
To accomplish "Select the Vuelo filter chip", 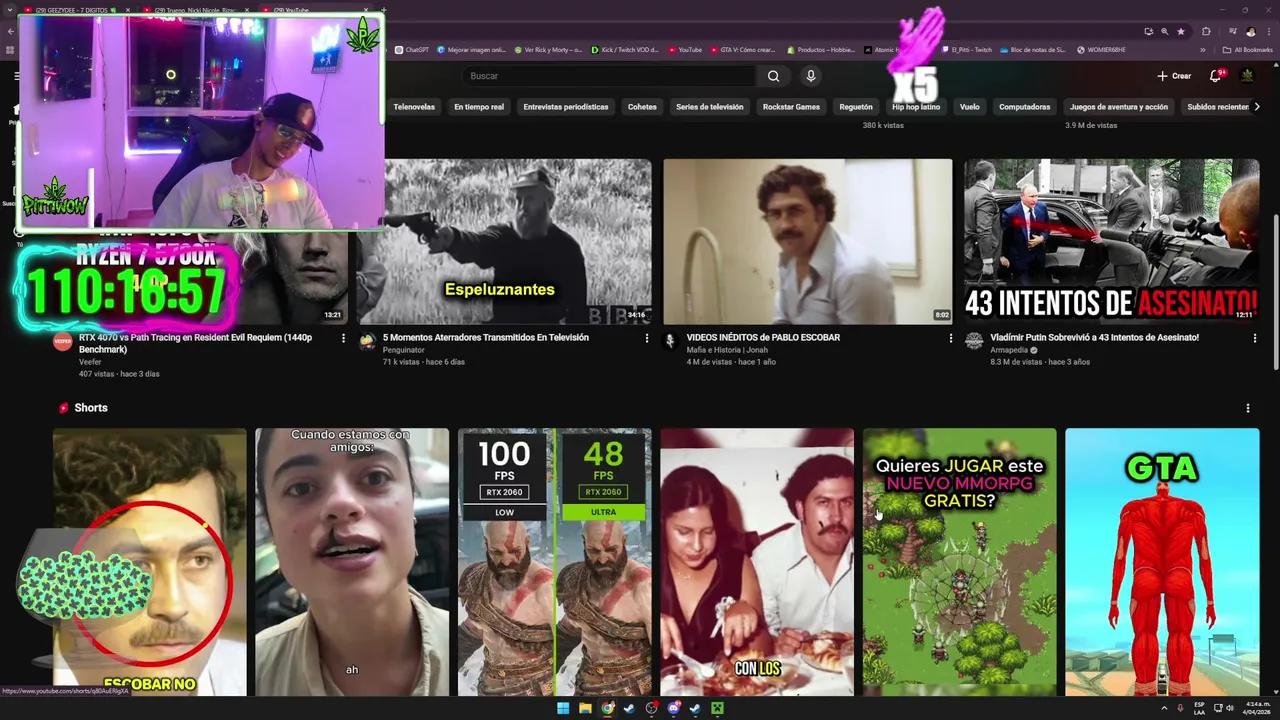I will click(970, 107).
